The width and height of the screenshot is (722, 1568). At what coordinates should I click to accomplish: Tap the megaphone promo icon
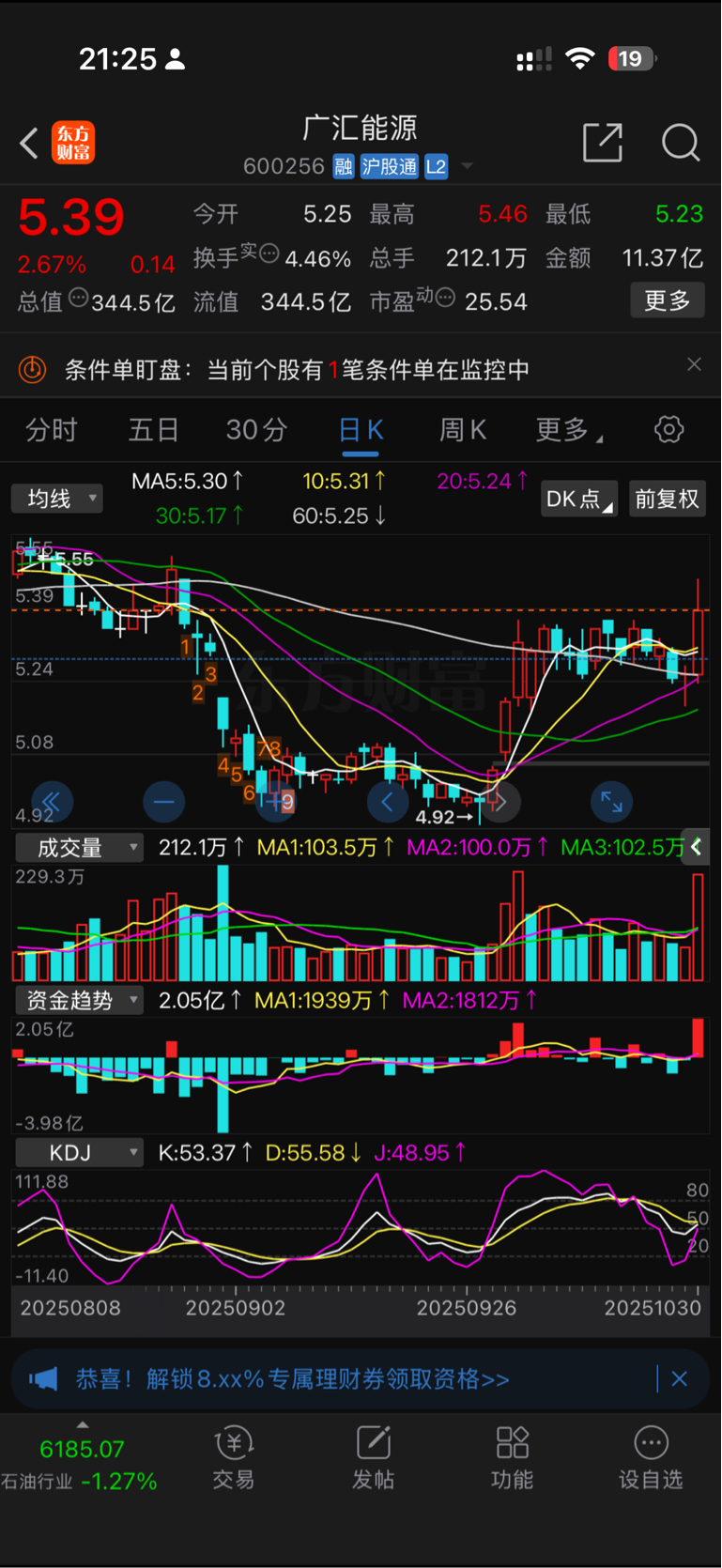click(x=43, y=1379)
